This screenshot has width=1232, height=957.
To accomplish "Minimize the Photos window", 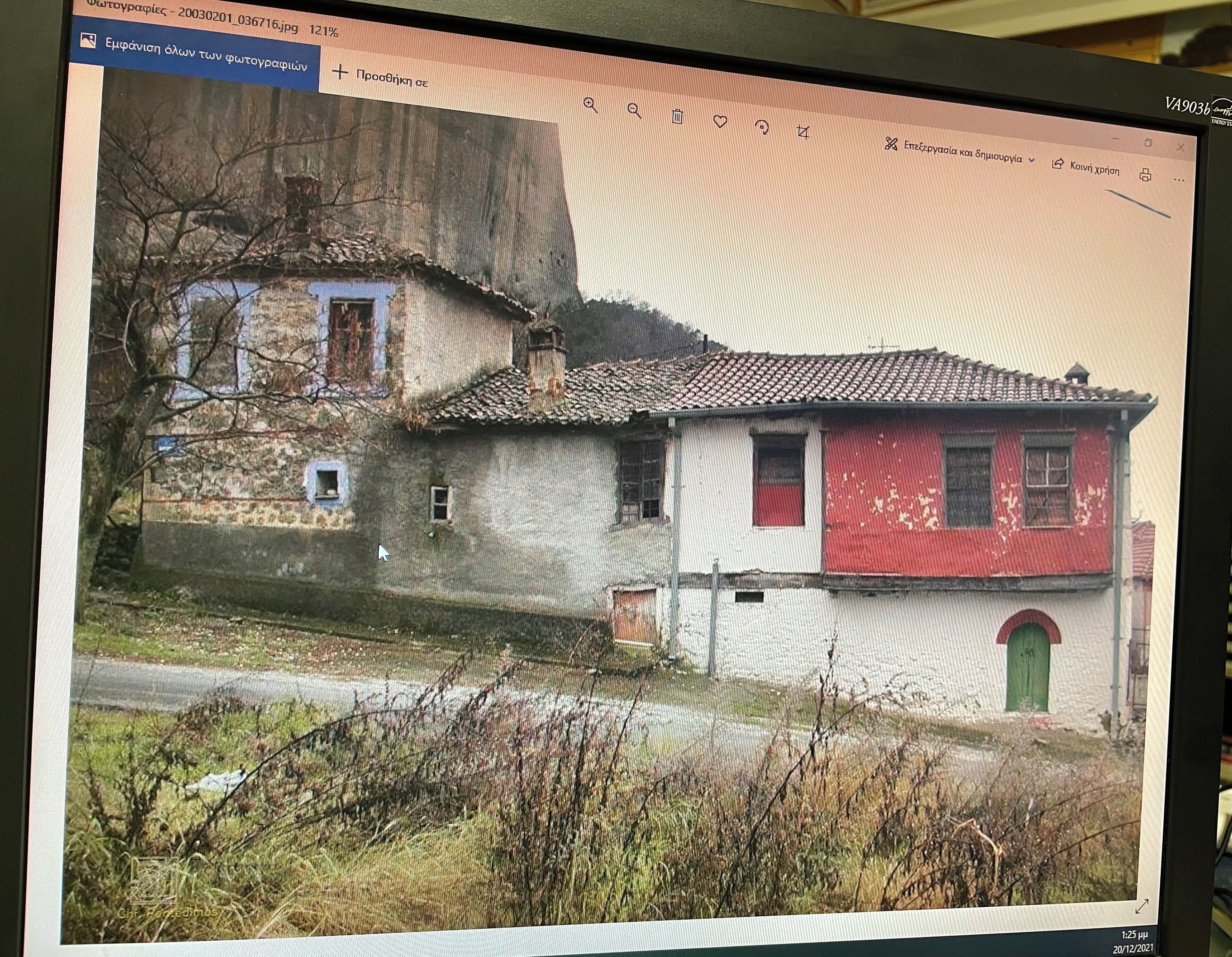I will pyautogui.click(x=1115, y=139).
